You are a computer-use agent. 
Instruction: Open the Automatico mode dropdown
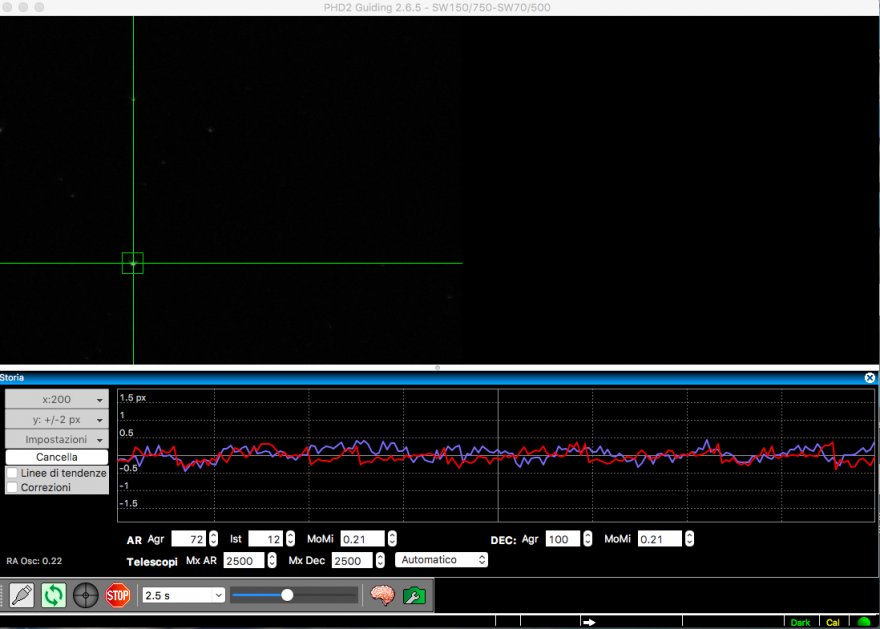(x=441, y=560)
